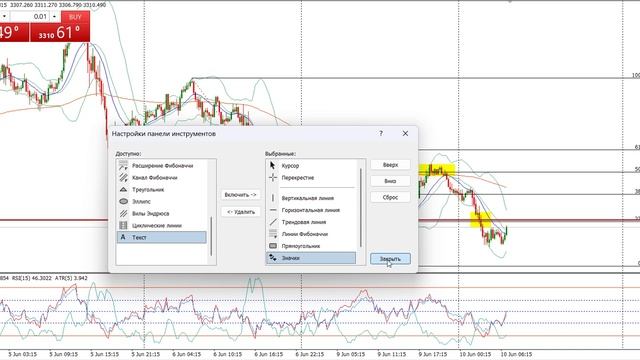
Task: Click the lot volume field showing 0.01
Action: 29,17
